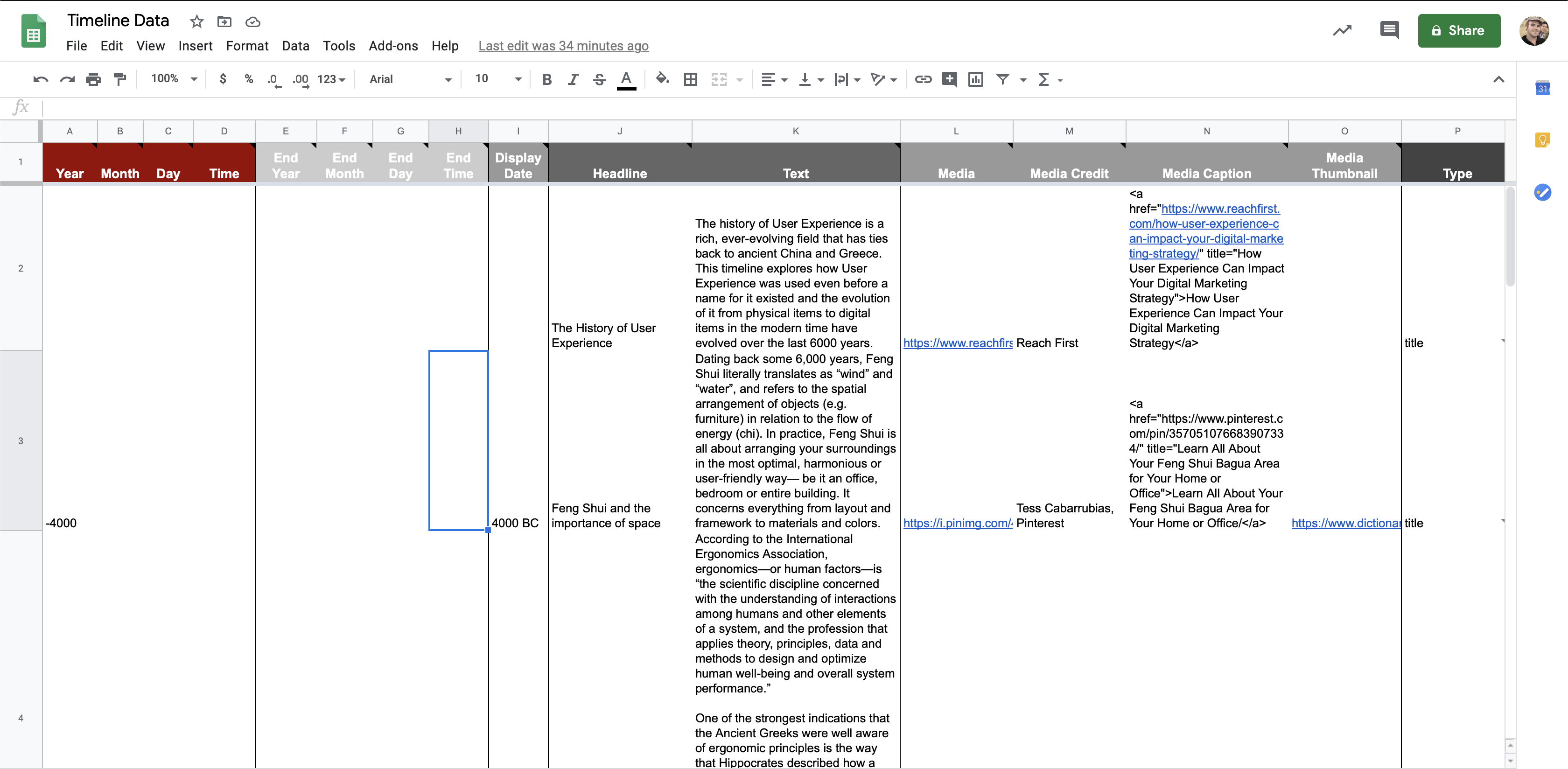Open the Add-ons menu
Viewport: 1568px width, 769px height.
point(392,46)
